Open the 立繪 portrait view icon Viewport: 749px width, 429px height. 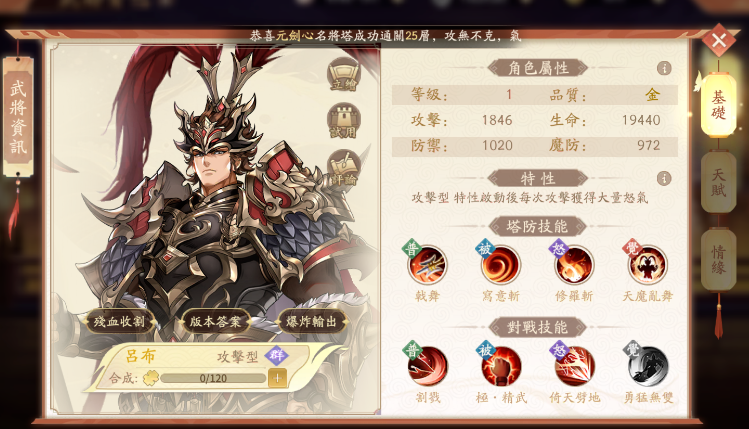tap(343, 75)
